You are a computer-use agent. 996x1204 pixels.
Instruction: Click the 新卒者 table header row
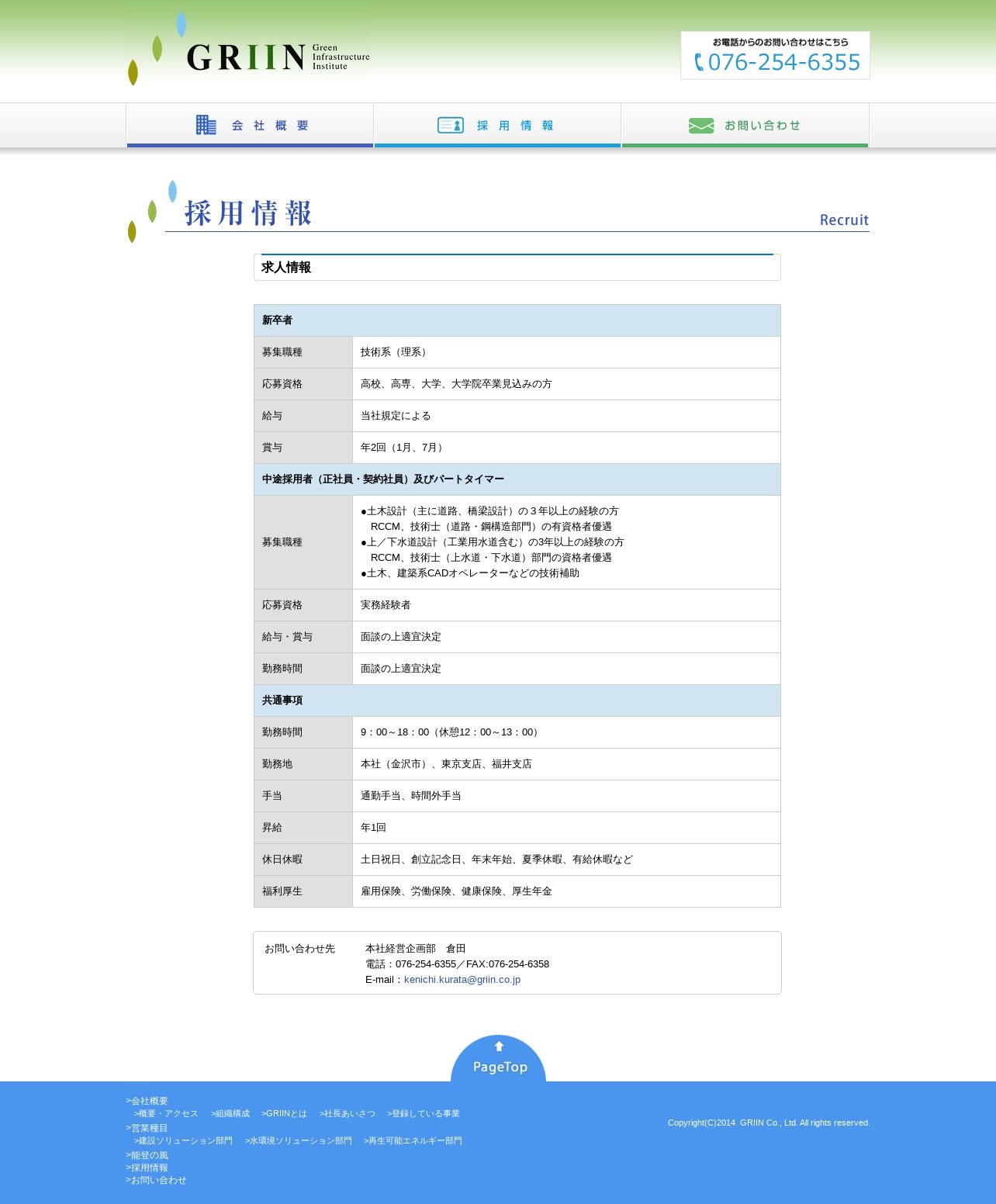(517, 320)
